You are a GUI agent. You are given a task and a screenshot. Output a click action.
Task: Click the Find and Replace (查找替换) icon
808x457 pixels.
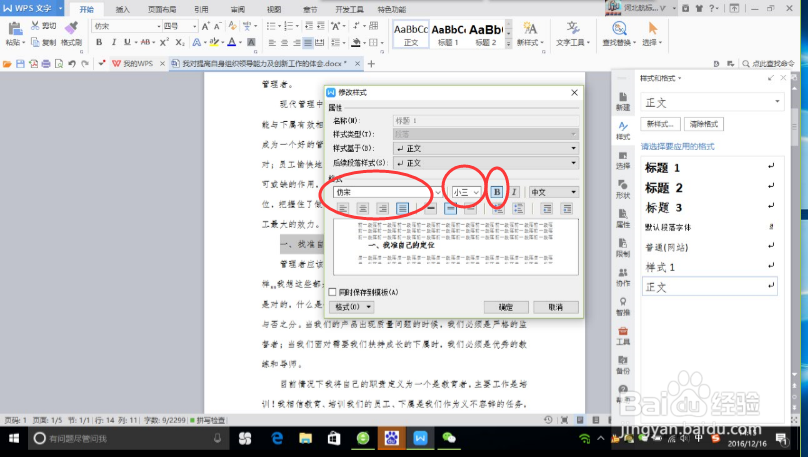(x=619, y=28)
